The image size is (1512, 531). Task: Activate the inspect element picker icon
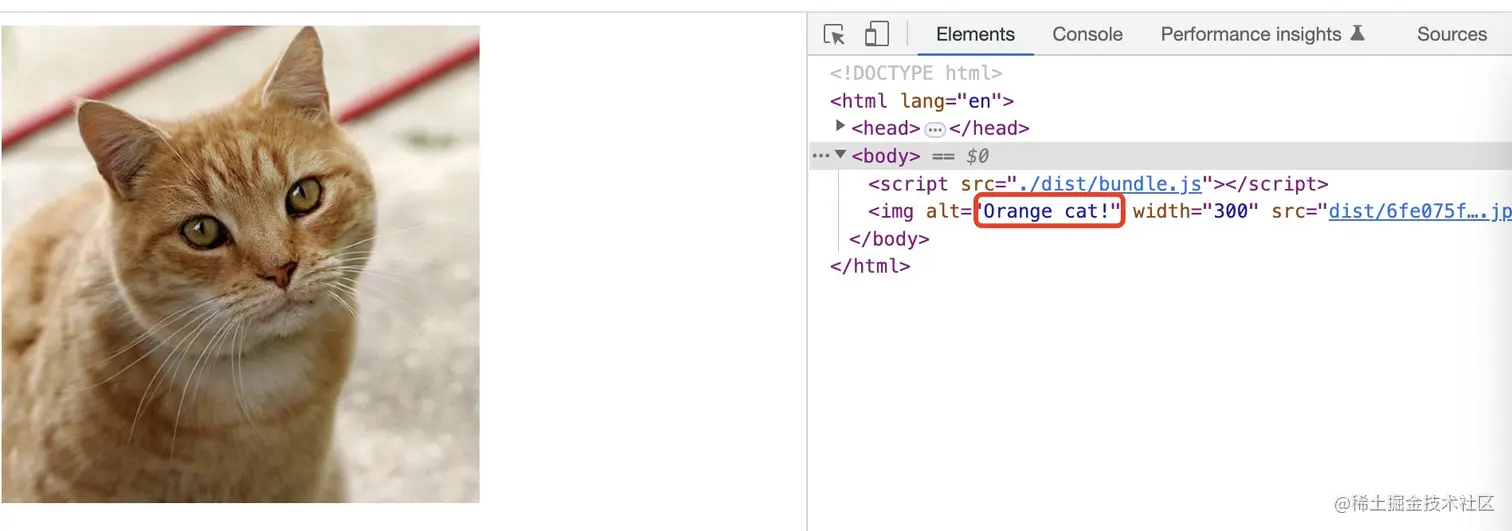click(834, 34)
